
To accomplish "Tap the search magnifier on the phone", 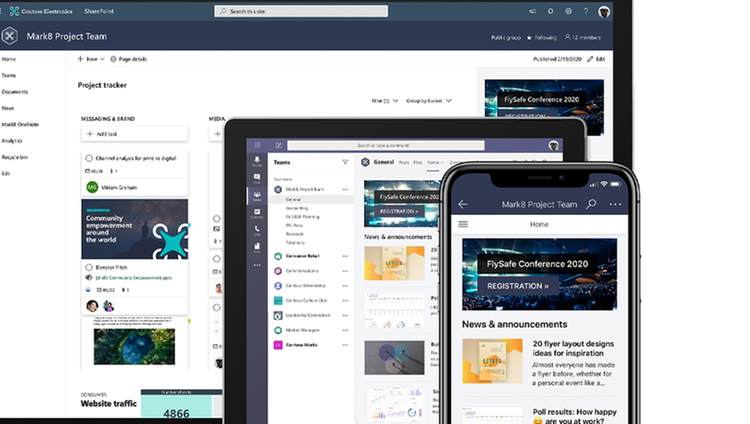I will tap(591, 204).
